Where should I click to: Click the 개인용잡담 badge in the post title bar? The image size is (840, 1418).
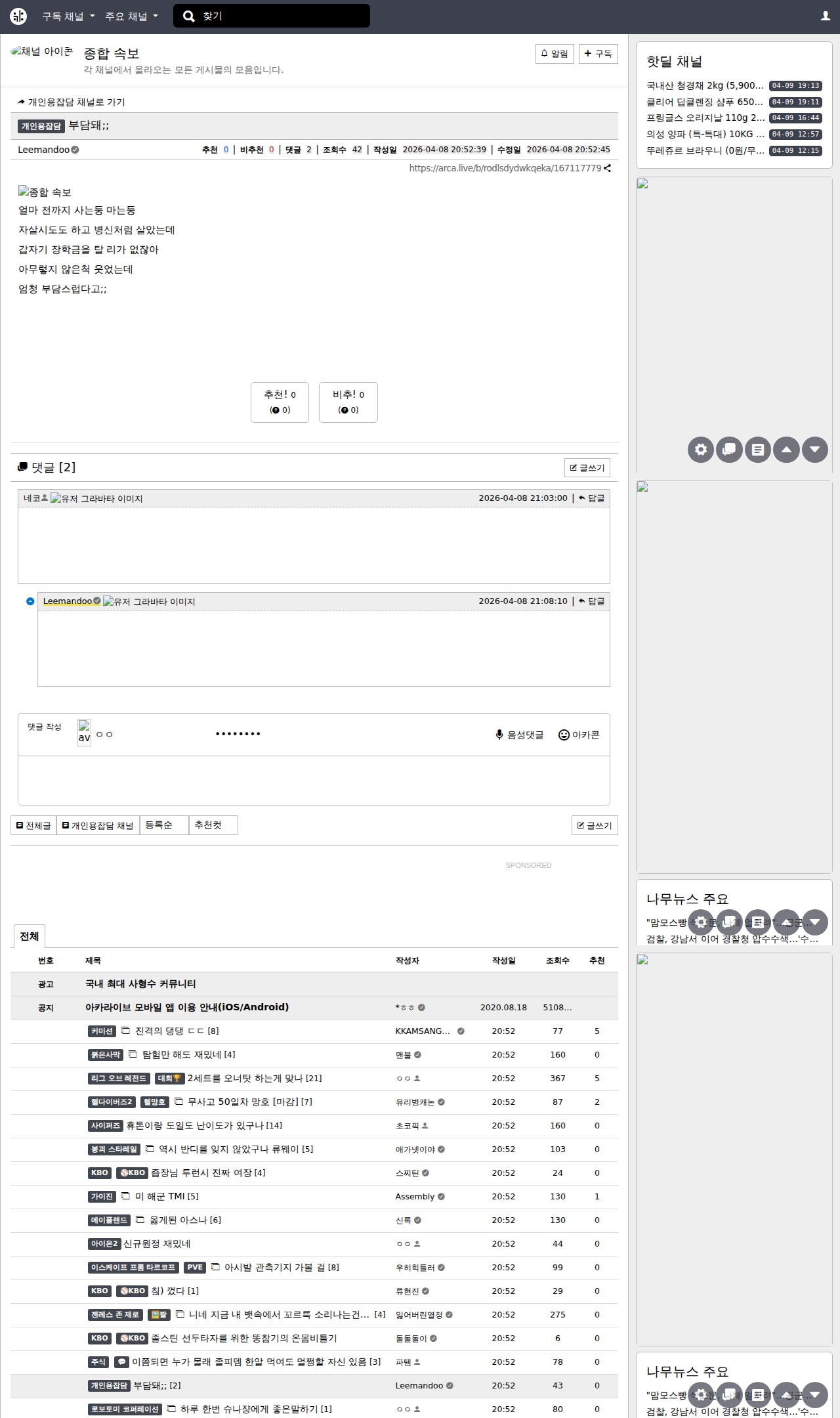(x=41, y=126)
